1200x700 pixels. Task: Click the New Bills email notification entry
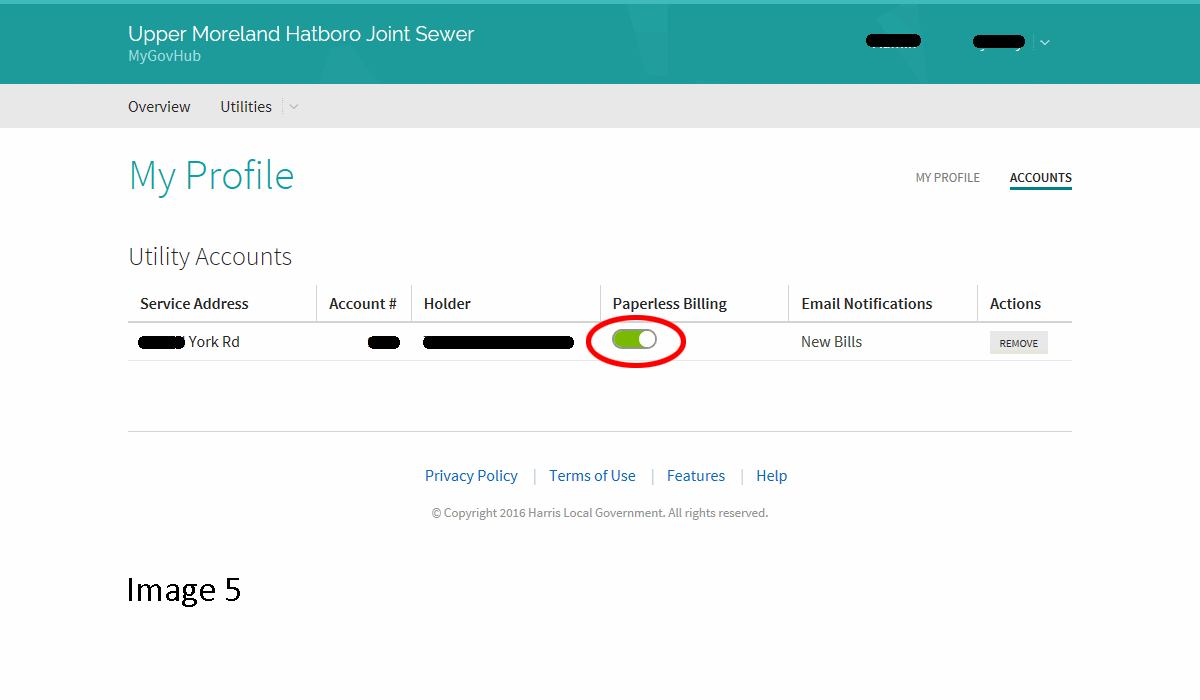point(831,342)
